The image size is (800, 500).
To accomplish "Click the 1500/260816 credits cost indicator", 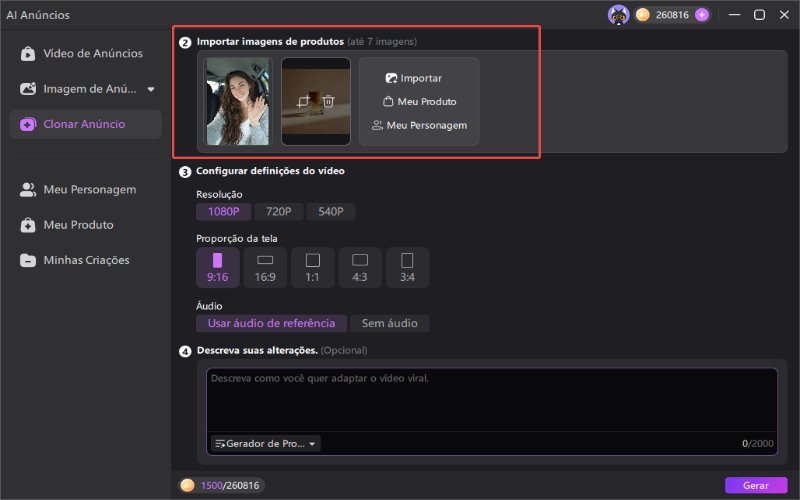I will point(221,485).
